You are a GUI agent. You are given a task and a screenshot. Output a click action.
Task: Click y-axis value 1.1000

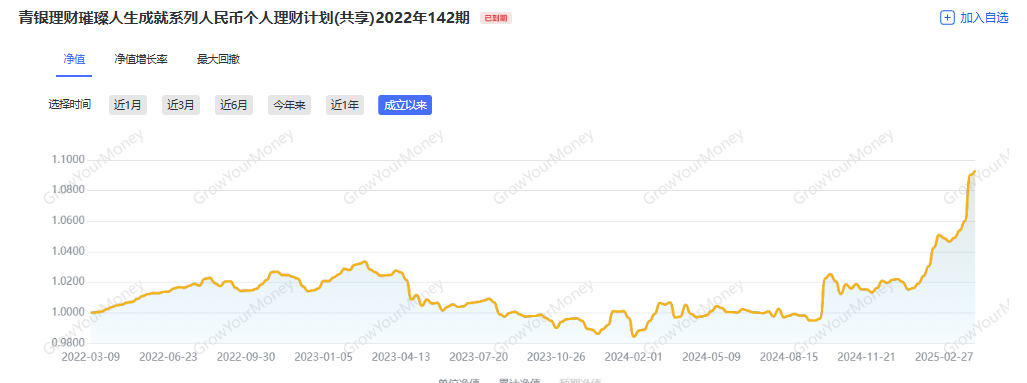tap(67, 160)
